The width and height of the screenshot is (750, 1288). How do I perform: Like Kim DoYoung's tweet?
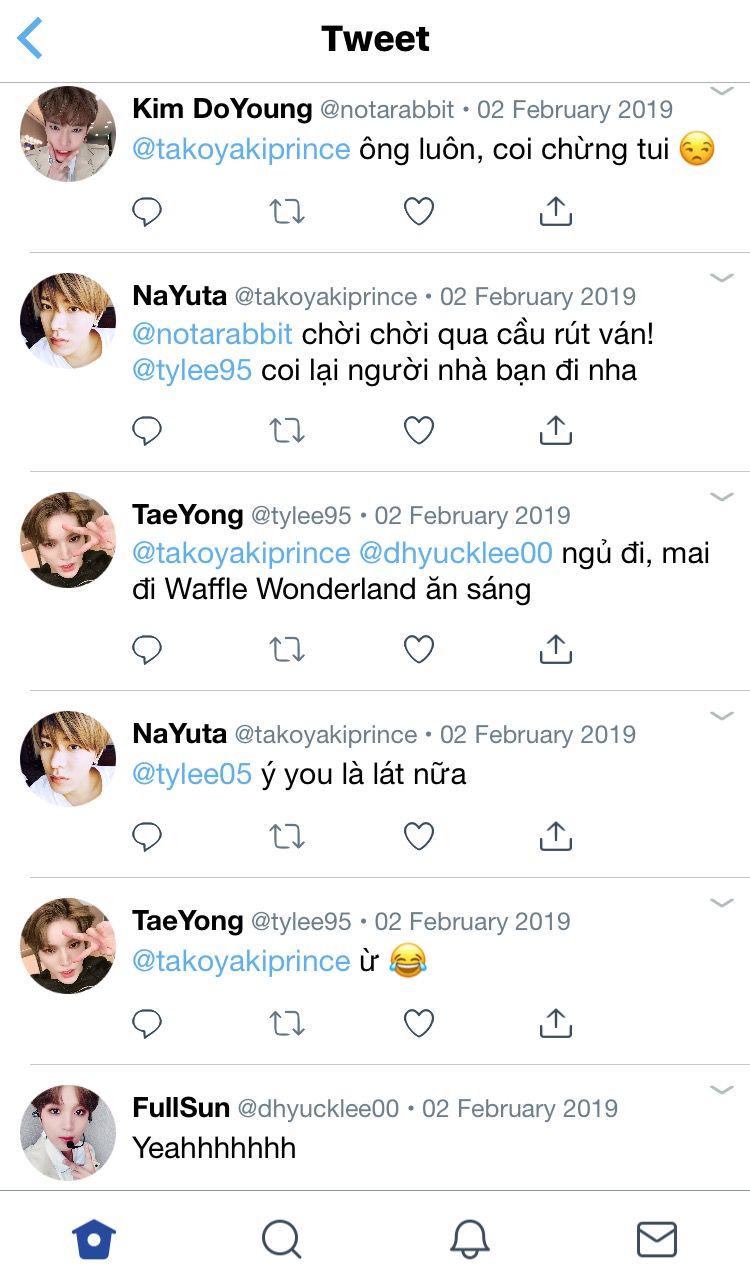tap(418, 211)
